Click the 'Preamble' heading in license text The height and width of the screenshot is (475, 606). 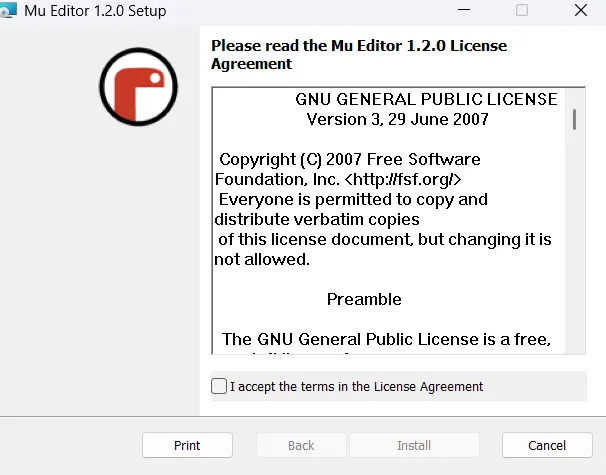tap(364, 299)
